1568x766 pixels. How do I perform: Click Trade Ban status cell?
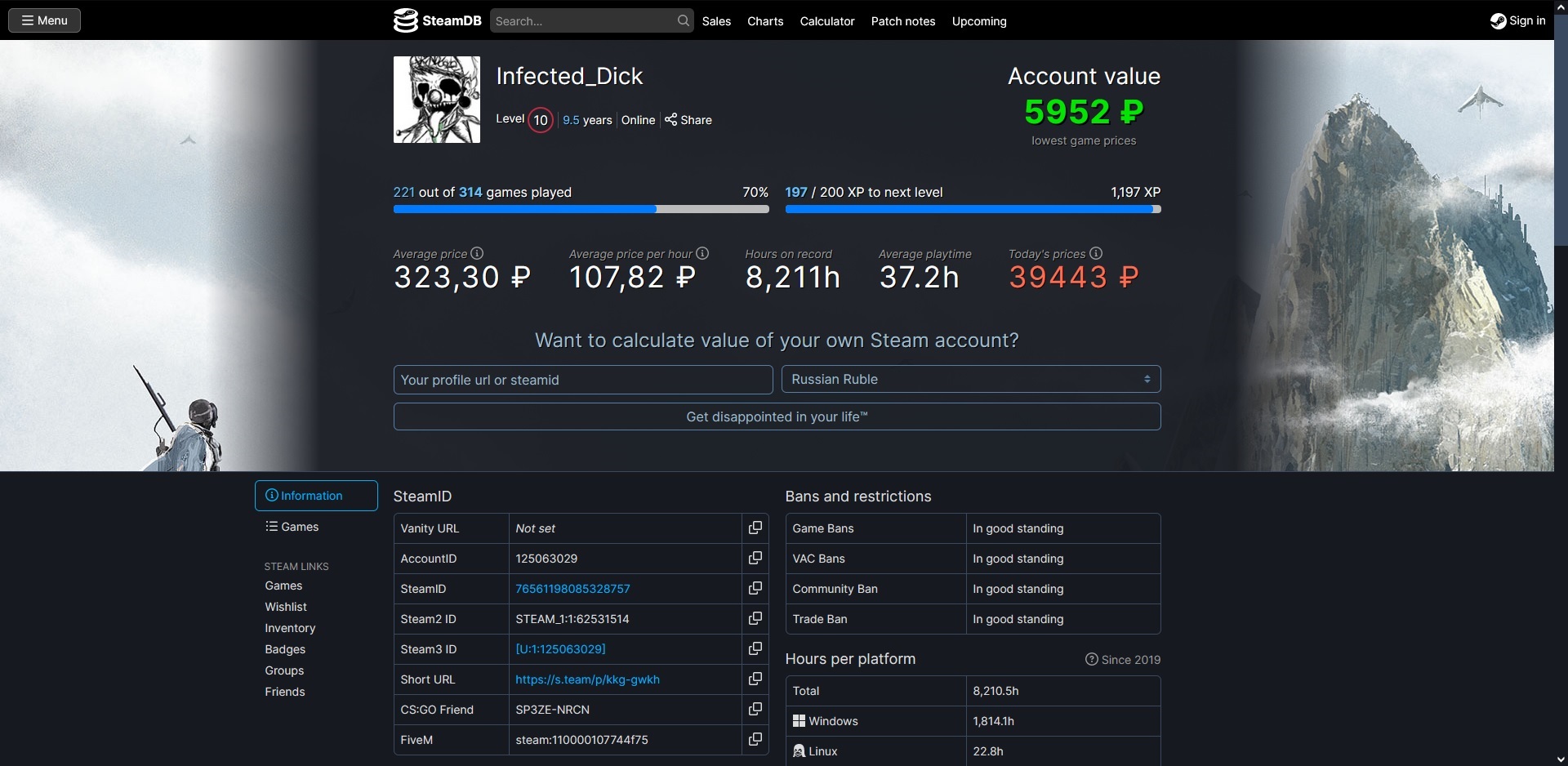coord(1062,619)
